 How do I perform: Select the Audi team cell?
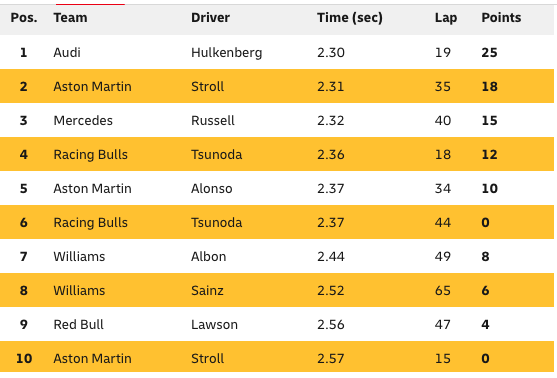point(67,53)
